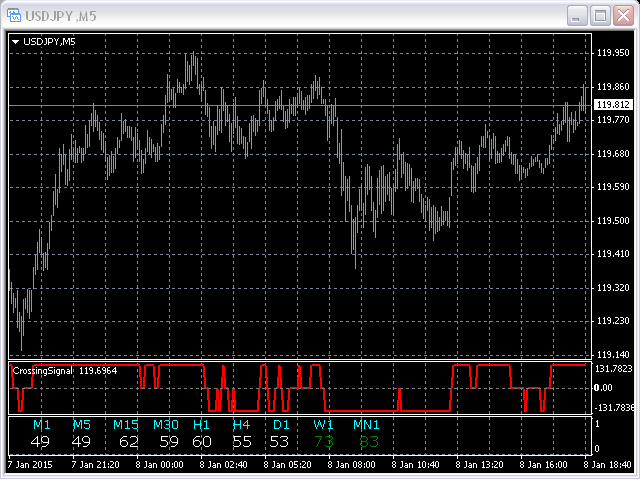
Task: Click the 119.950 price scale label
Action: point(613,53)
